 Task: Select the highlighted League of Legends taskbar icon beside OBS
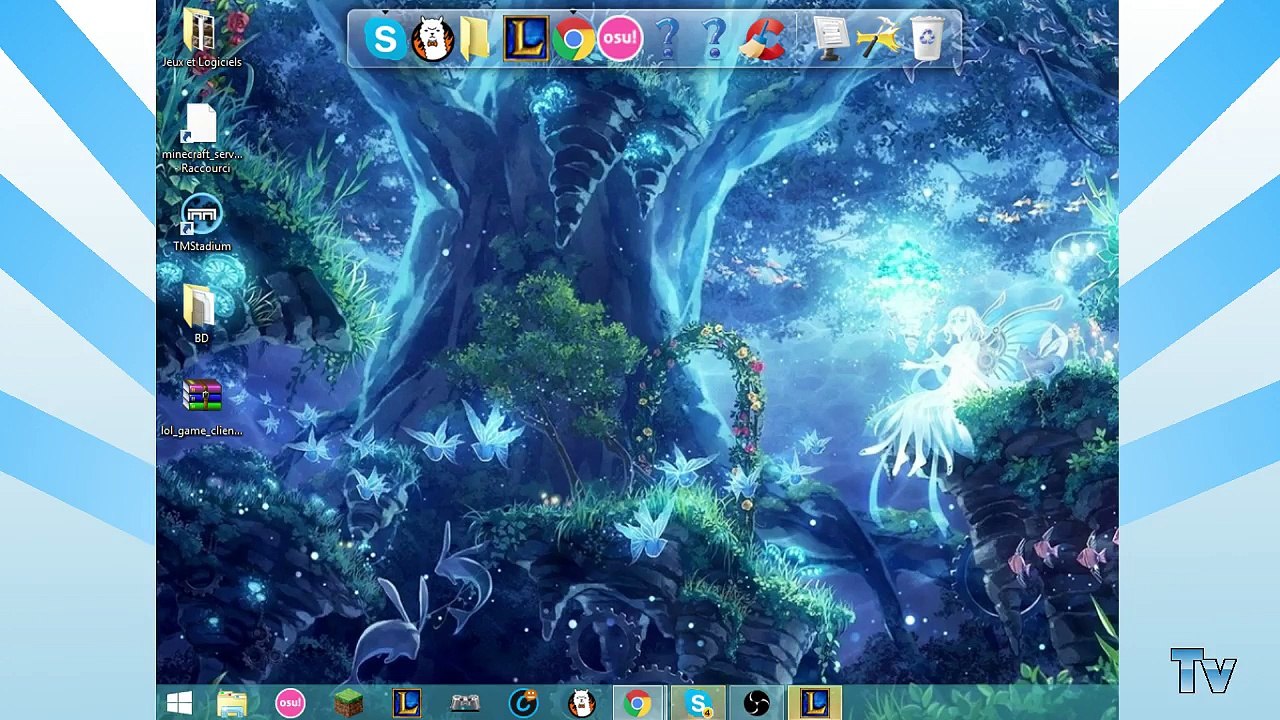pyautogui.click(x=815, y=703)
